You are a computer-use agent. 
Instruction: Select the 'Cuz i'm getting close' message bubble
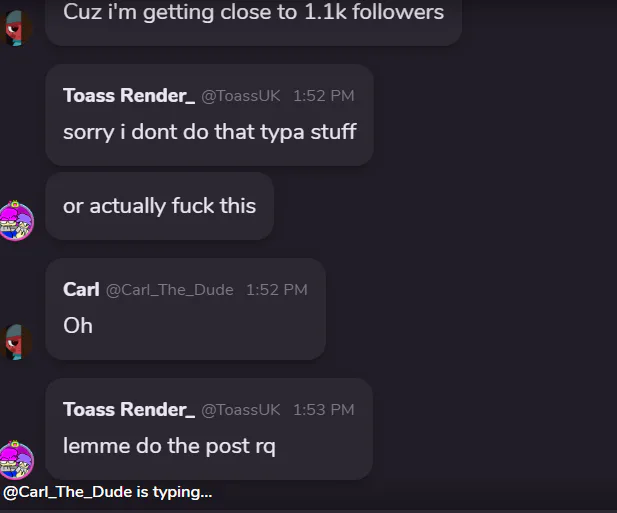coord(253,14)
